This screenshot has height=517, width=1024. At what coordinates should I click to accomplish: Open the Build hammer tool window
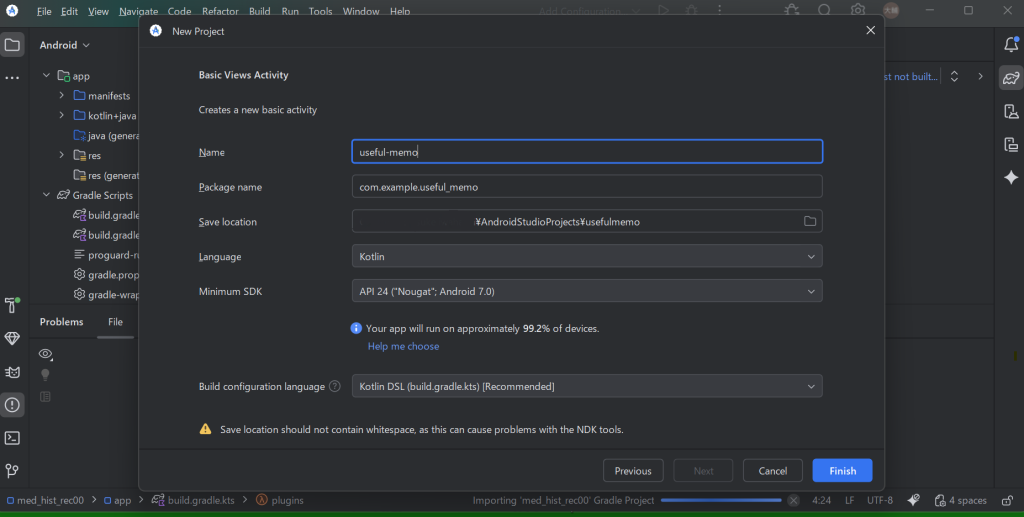pos(12,305)
